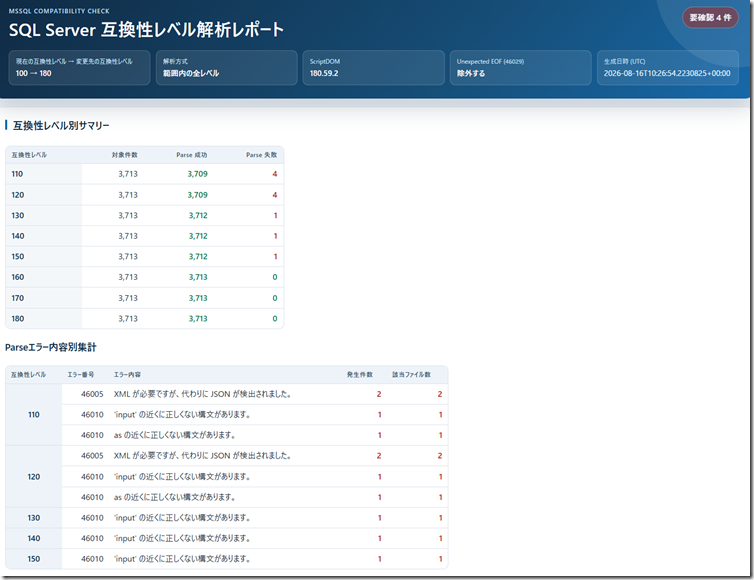Viewport: 754px width, 580px height.
Task: Click level 180 in the summary table
Action: [x=18, y=318]
